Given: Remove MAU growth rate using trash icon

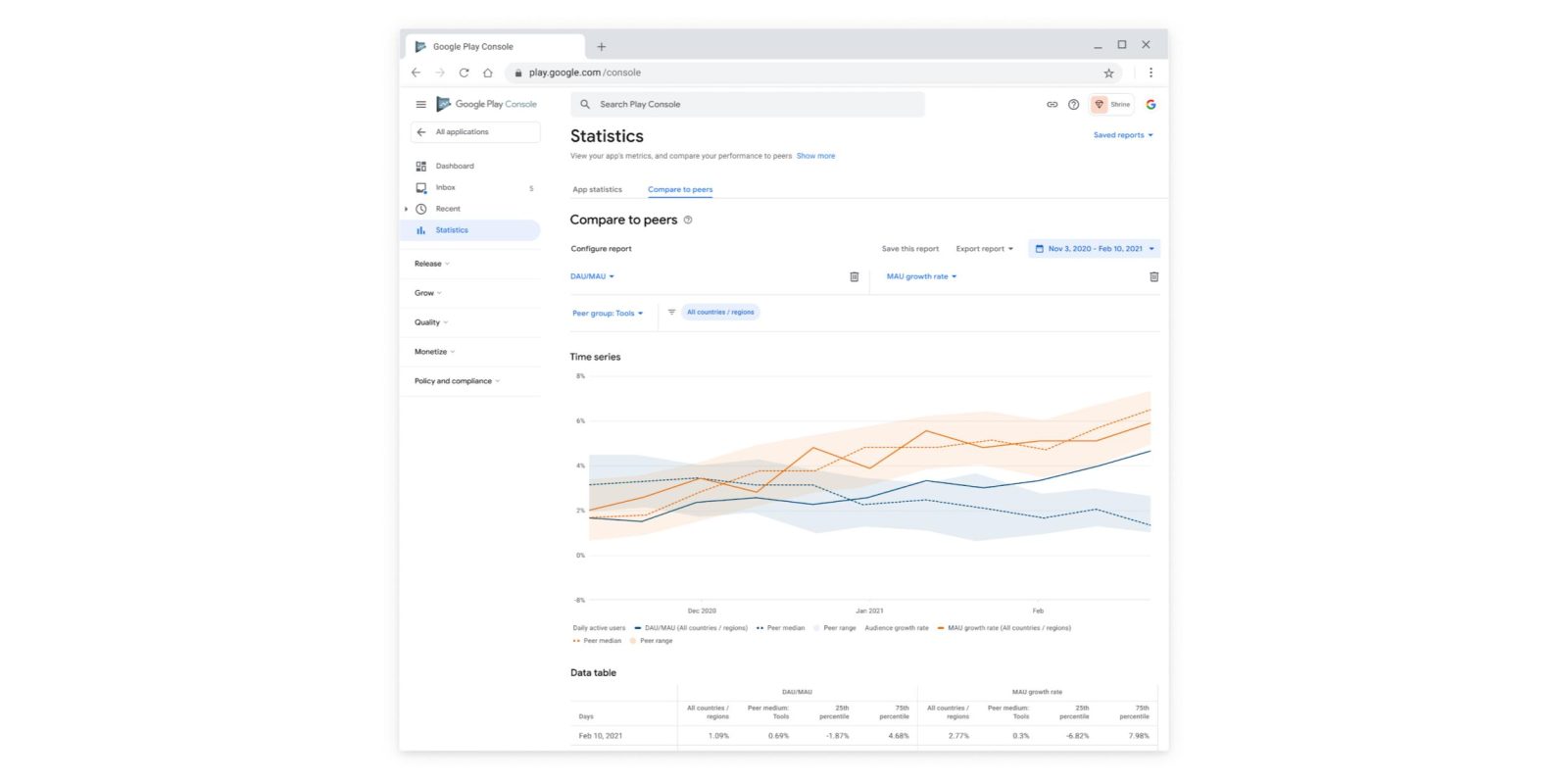Looking at the screenshot, I should [1153, 277].
